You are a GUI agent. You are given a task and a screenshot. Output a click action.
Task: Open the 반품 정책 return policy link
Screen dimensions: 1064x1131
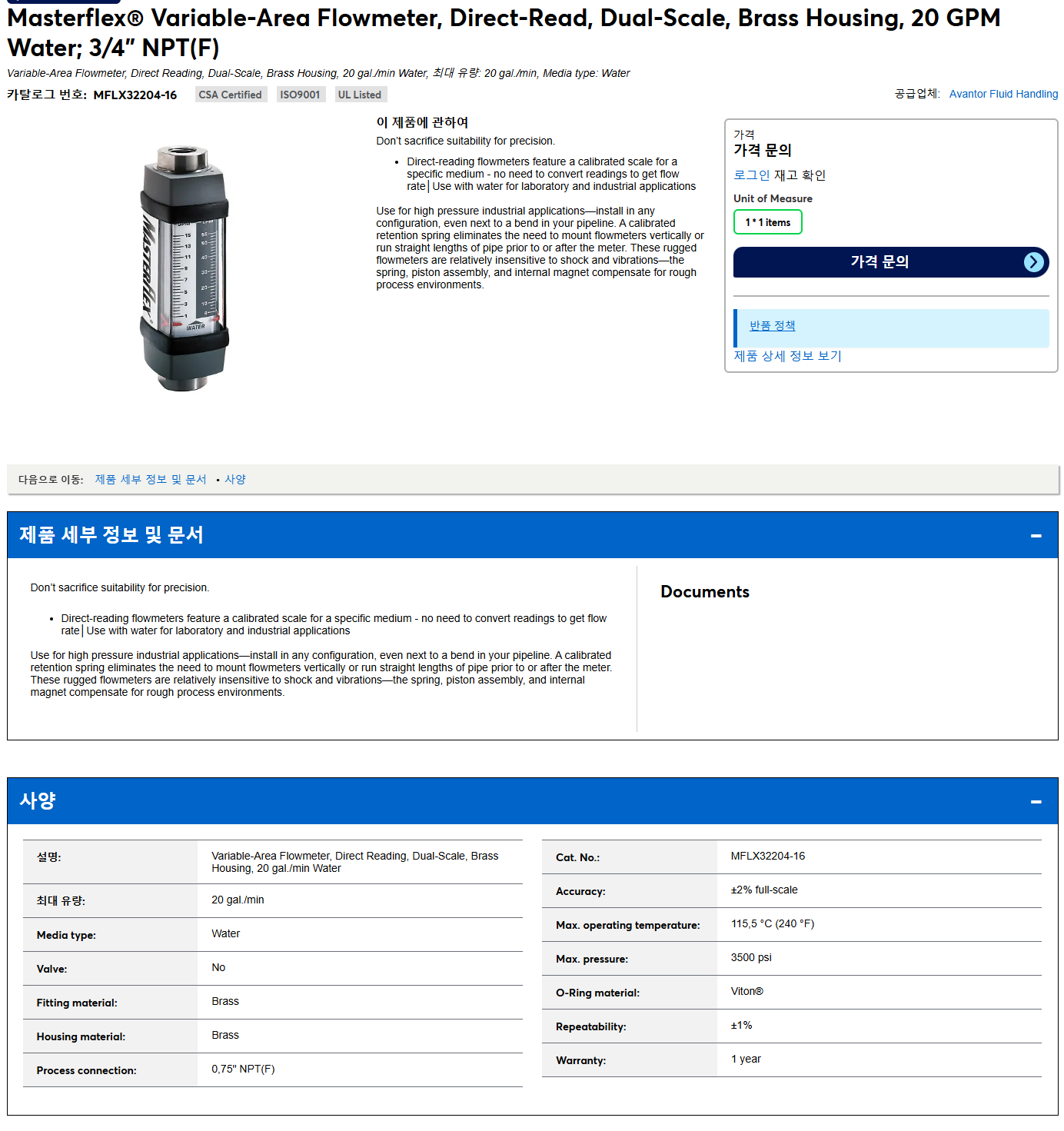[772, 326]
